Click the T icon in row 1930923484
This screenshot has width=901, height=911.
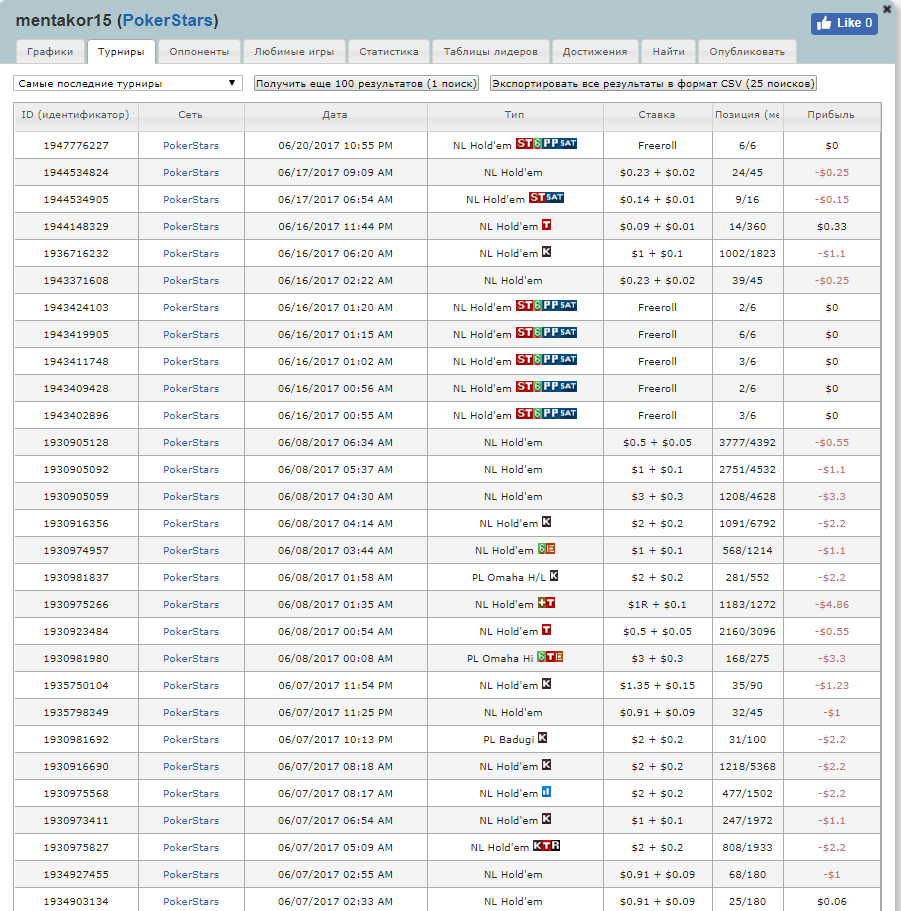(x=546, y=630)
